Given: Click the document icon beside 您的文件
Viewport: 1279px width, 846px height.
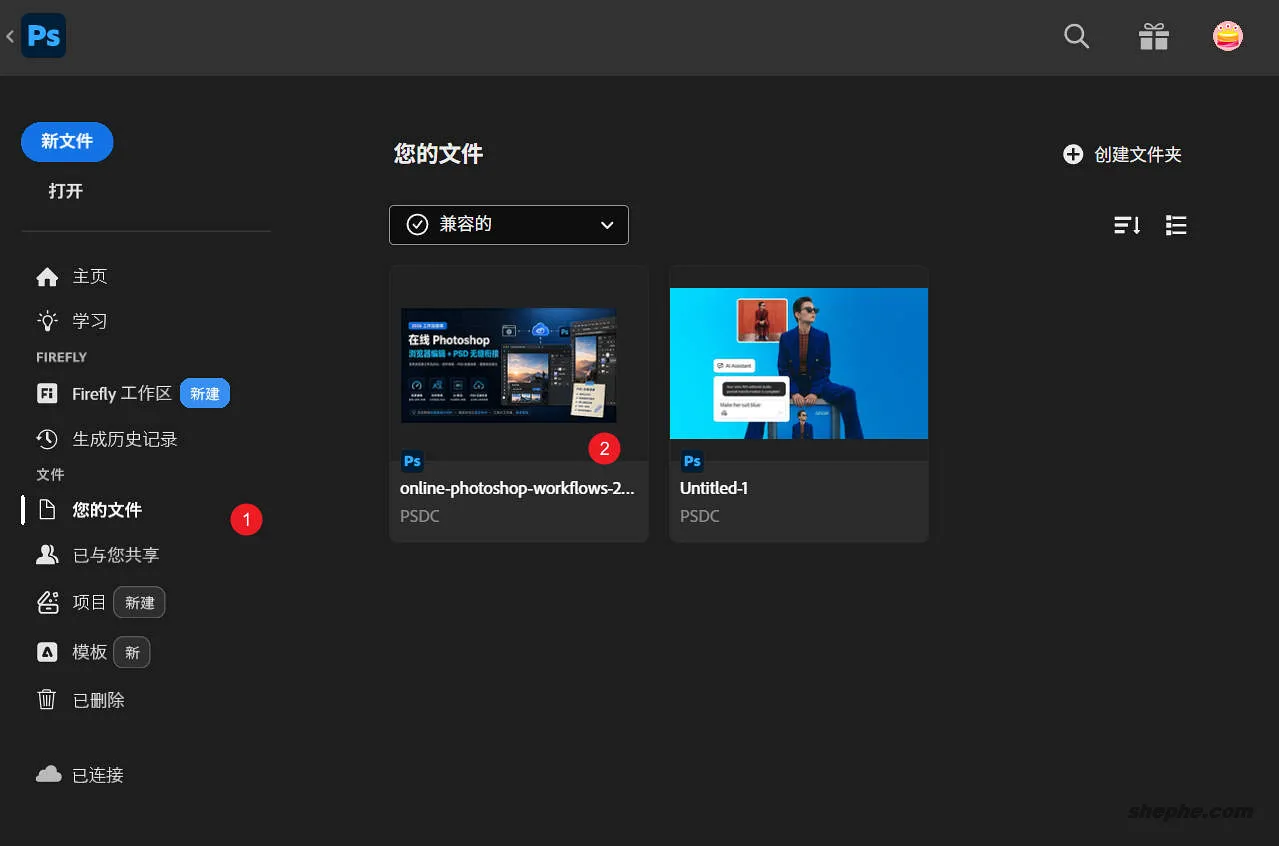Looking at the screenshot, I should [x=47, y=510].
